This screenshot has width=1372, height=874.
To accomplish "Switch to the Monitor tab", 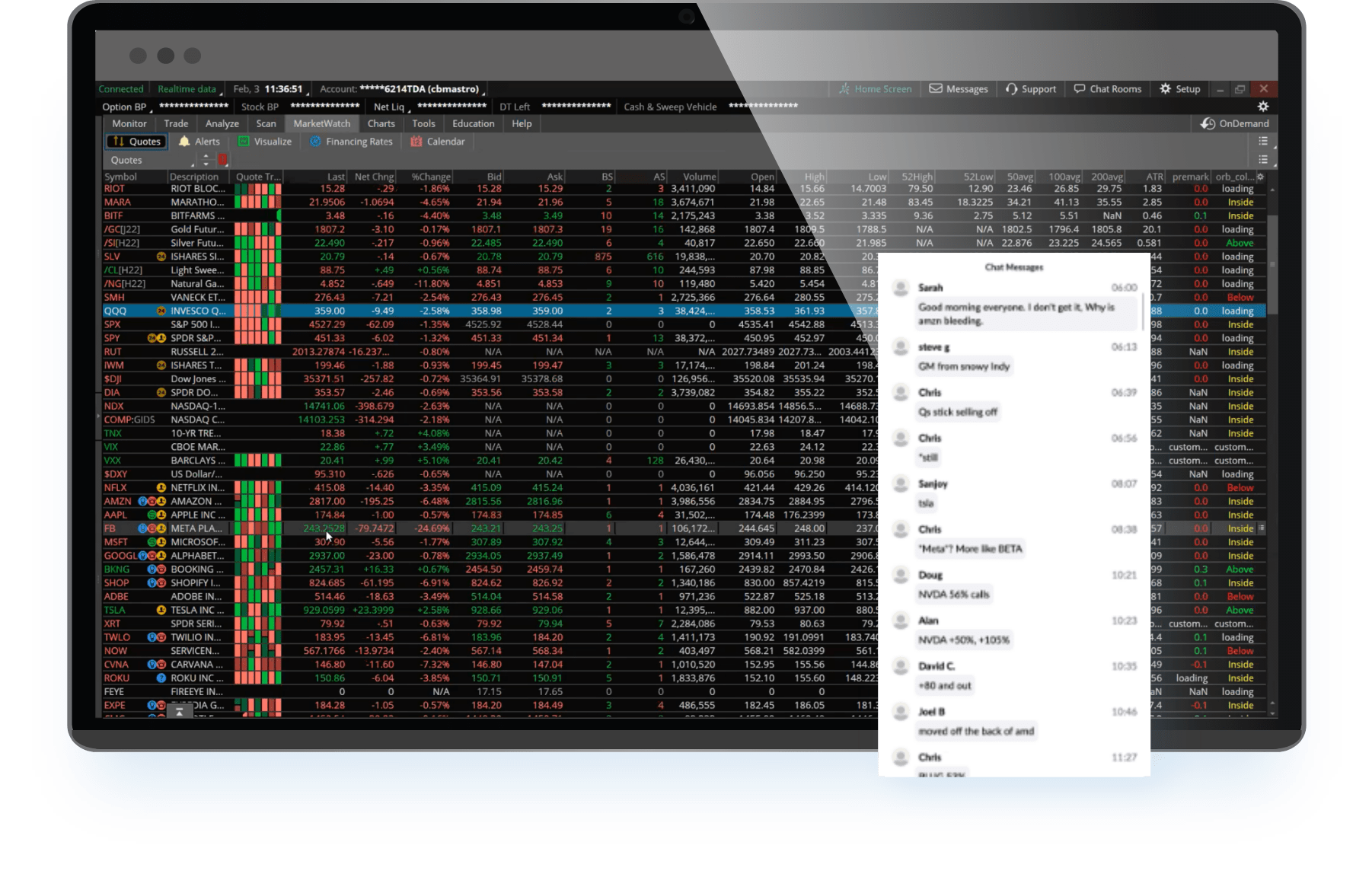I will 129,123.
